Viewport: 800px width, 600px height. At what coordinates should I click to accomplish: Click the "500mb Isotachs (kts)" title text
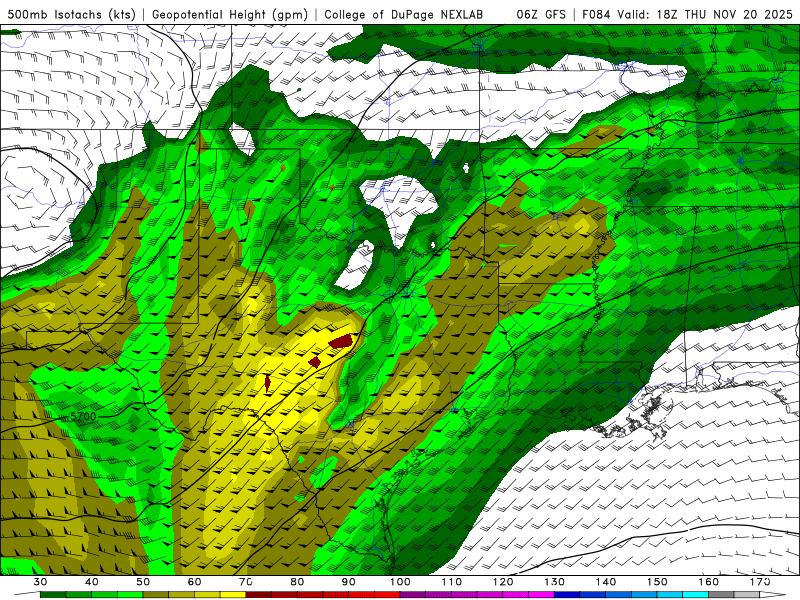tap(71, 15)
